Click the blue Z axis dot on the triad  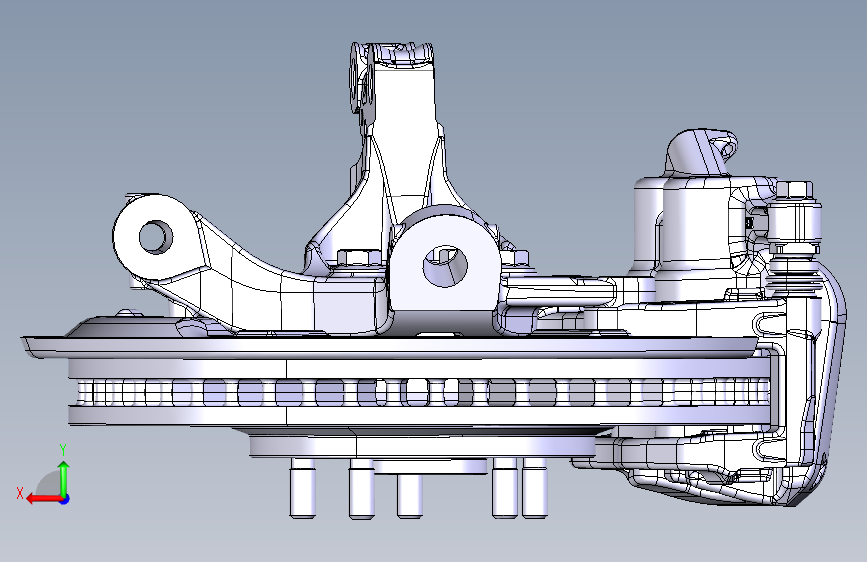click(x=65, y=499)
